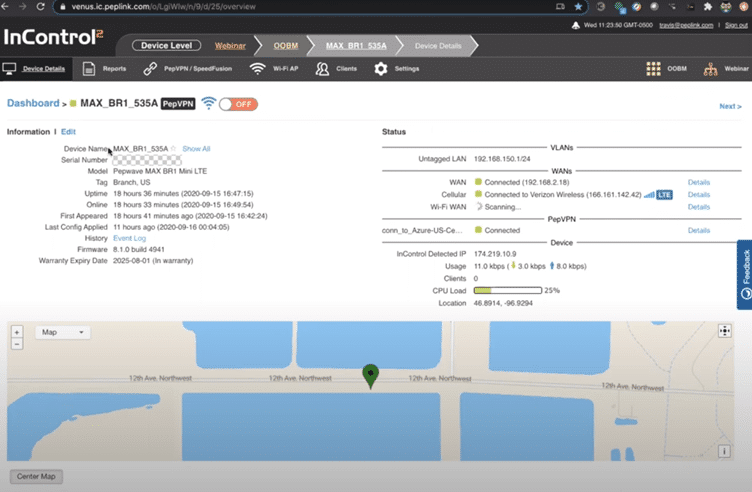The height and width of the screenshot is (492, 752).
Task: Click the Sign out link
Action: [736, 25]
